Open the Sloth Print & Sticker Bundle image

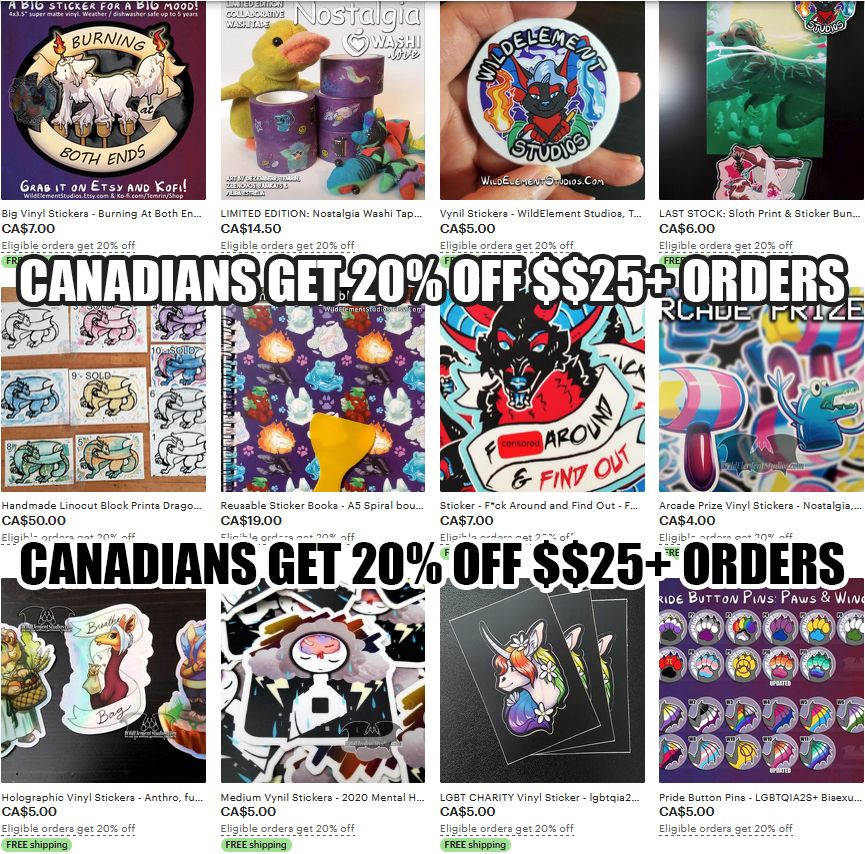pyautogui.click(x=761, y=100)
